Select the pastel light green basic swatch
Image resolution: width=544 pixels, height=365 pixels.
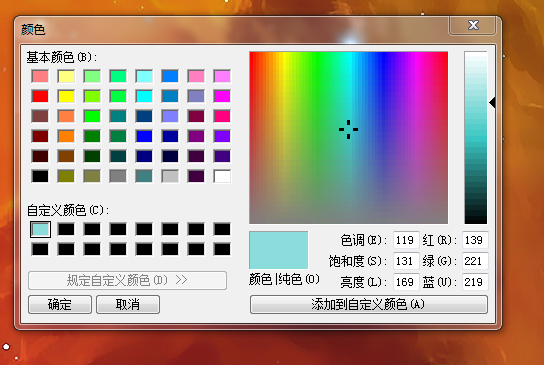(x=92, y=76)
